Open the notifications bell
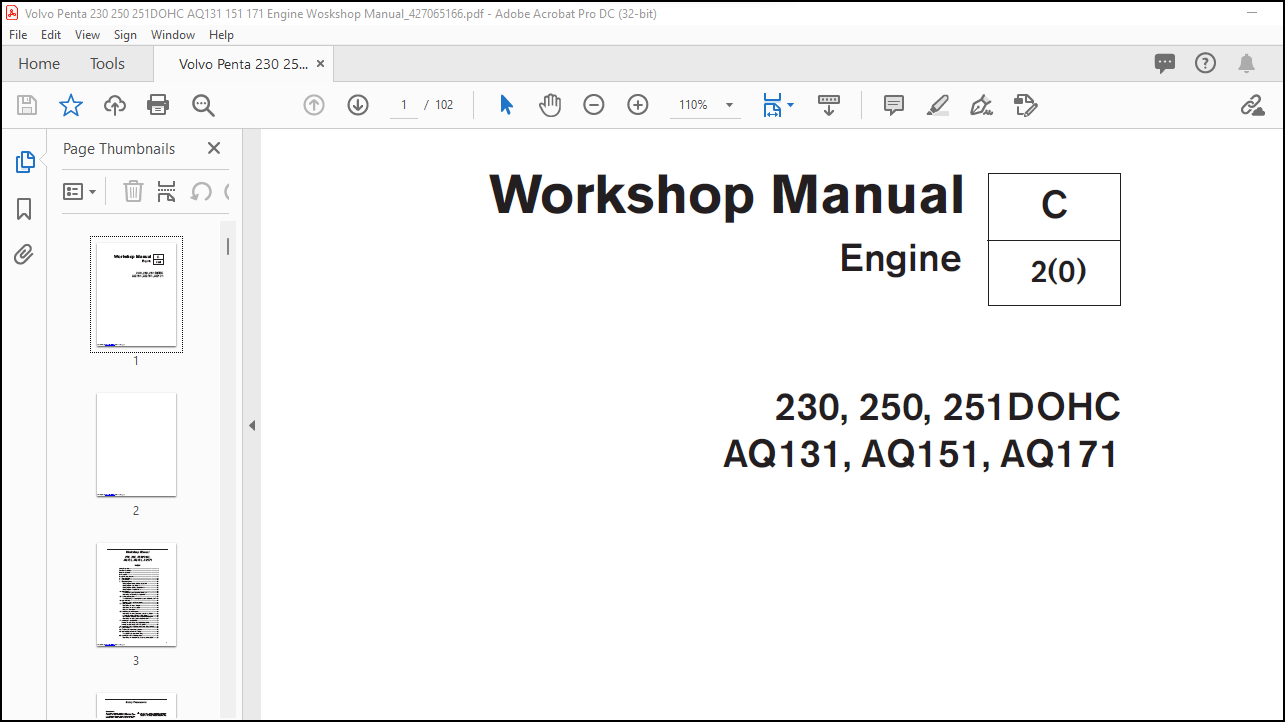Viewport: 1285px width, 722px height. point(1246,63)
